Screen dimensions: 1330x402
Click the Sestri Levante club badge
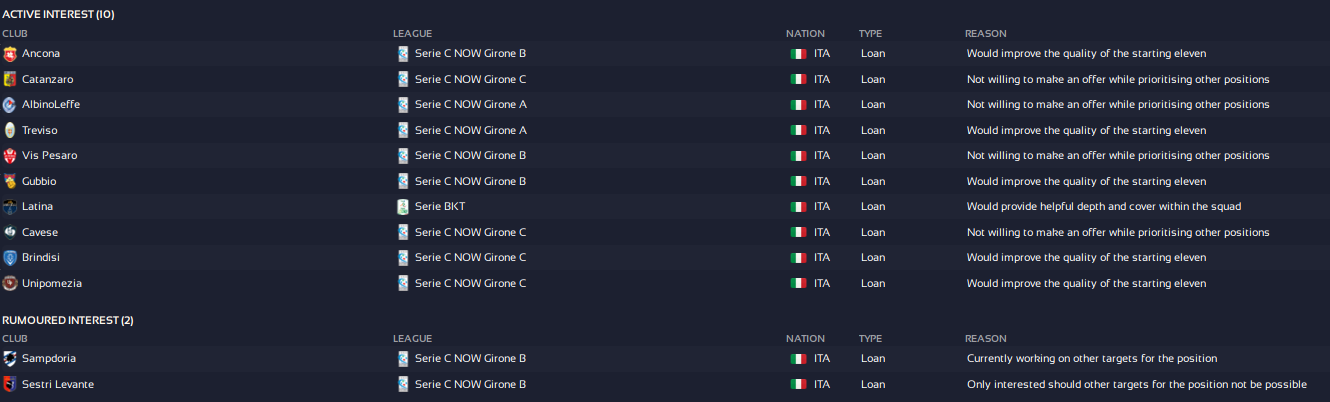click(10, 385)
